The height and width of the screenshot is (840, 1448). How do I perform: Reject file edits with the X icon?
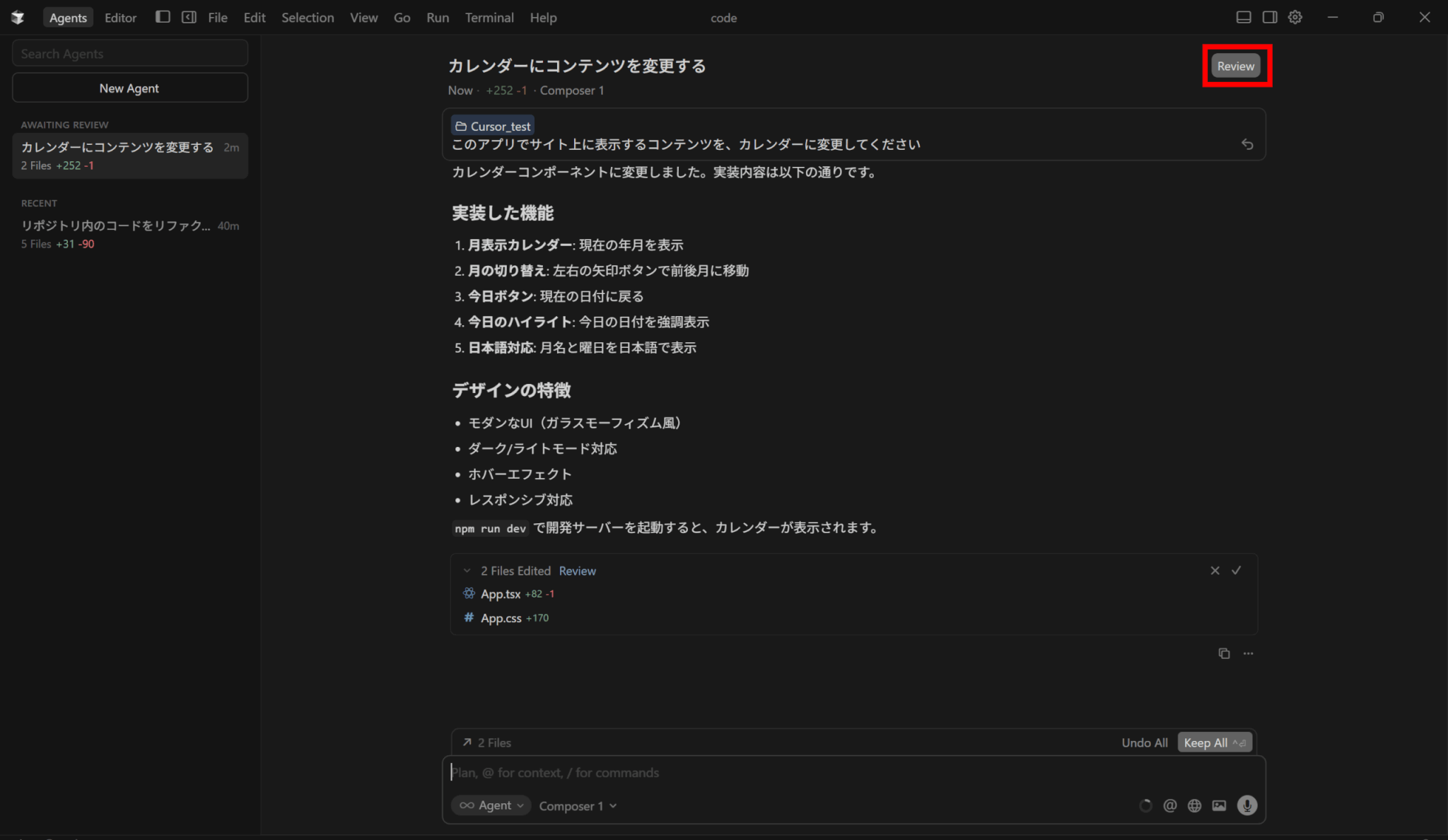1215,571
